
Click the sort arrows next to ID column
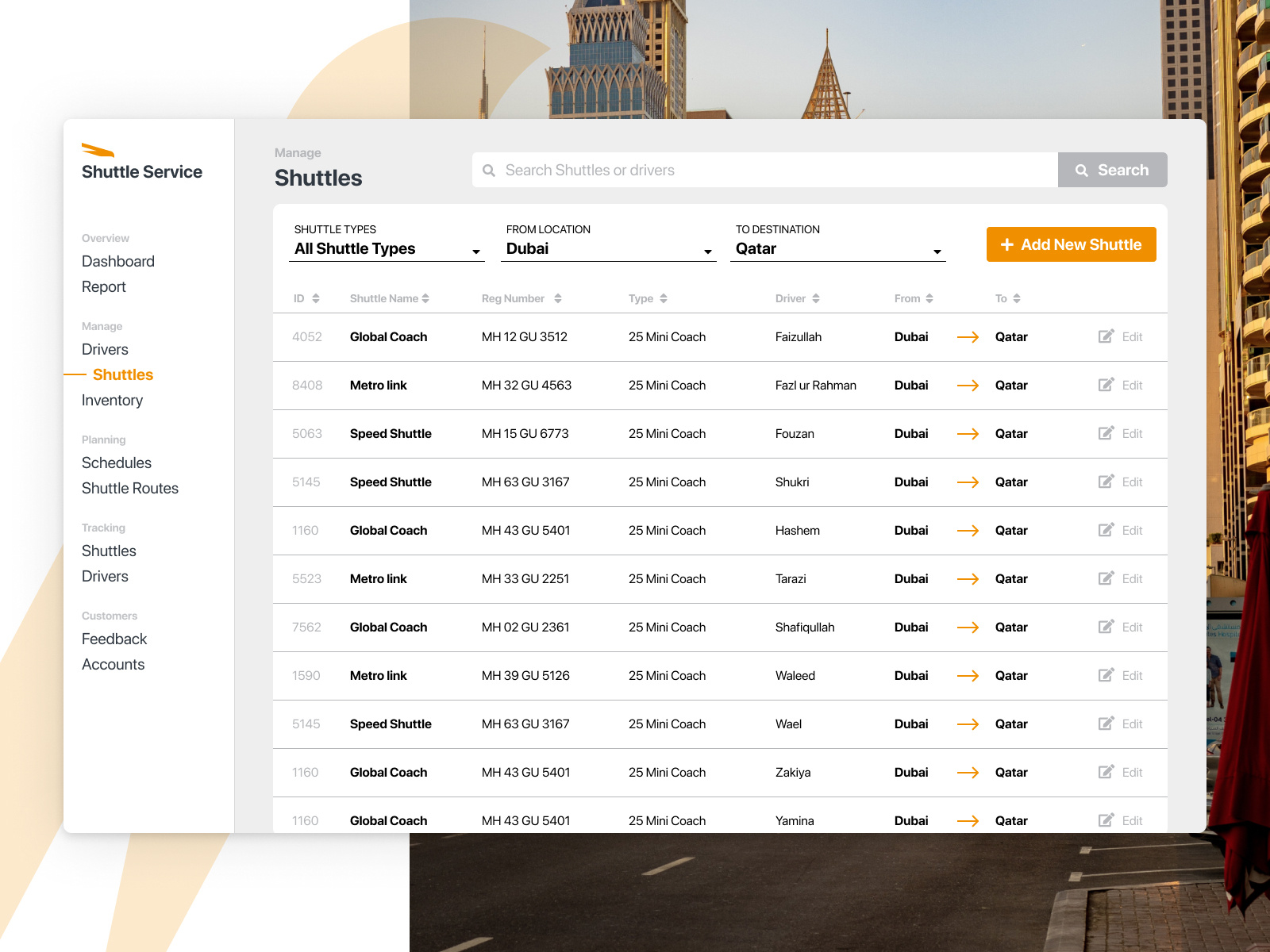317,298
